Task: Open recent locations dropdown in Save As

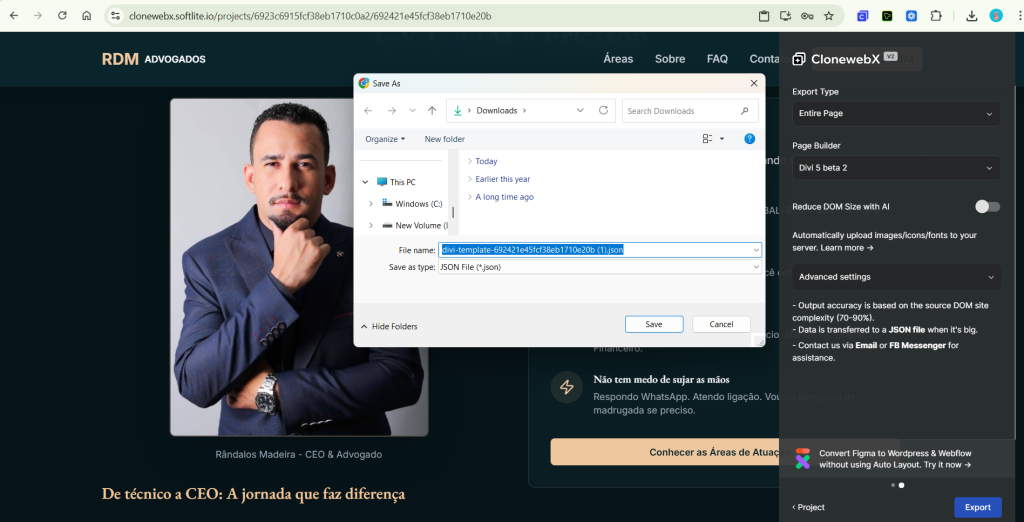Action: [412, 110]
